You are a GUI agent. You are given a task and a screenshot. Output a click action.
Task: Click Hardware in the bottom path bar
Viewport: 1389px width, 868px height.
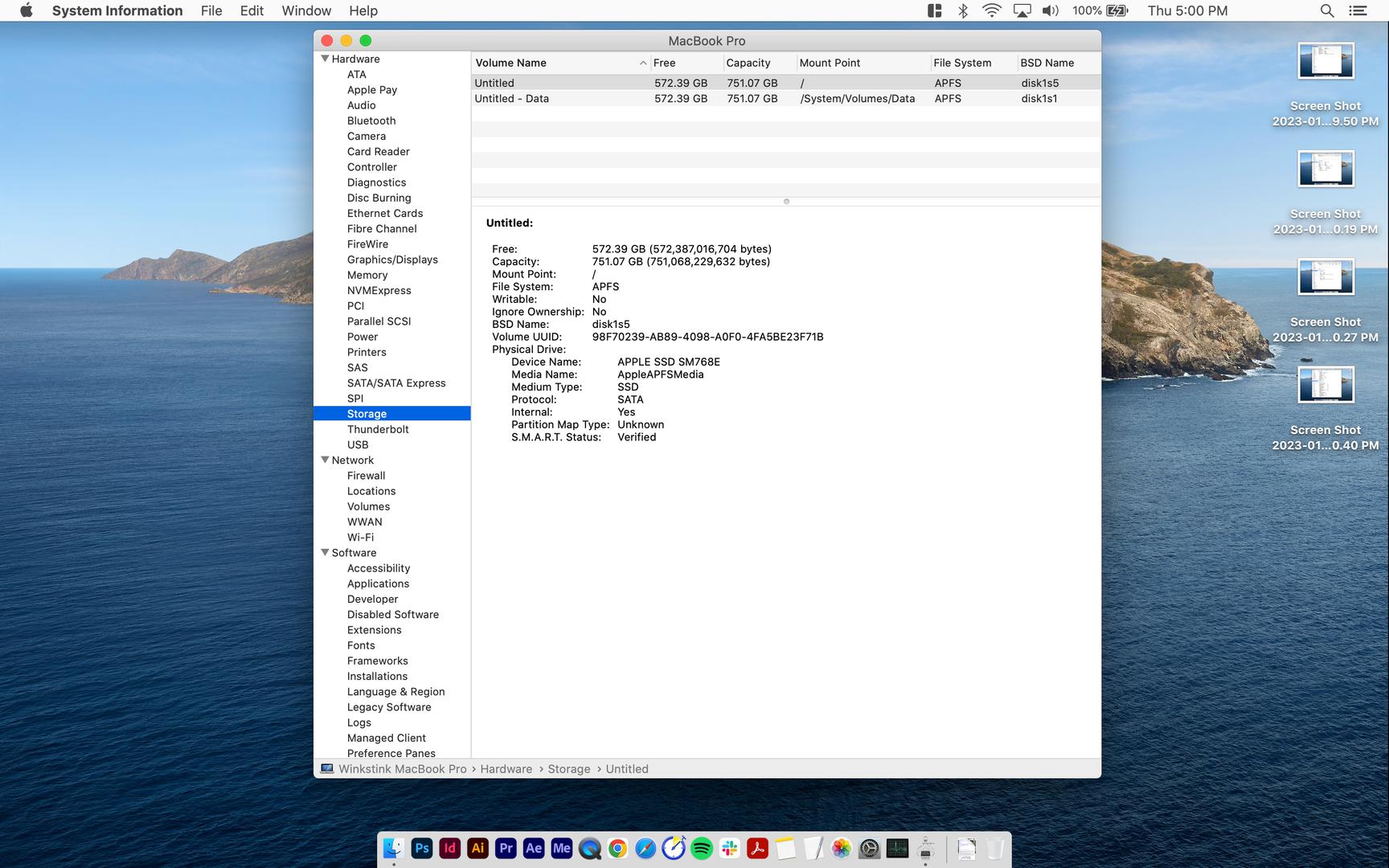506,769
